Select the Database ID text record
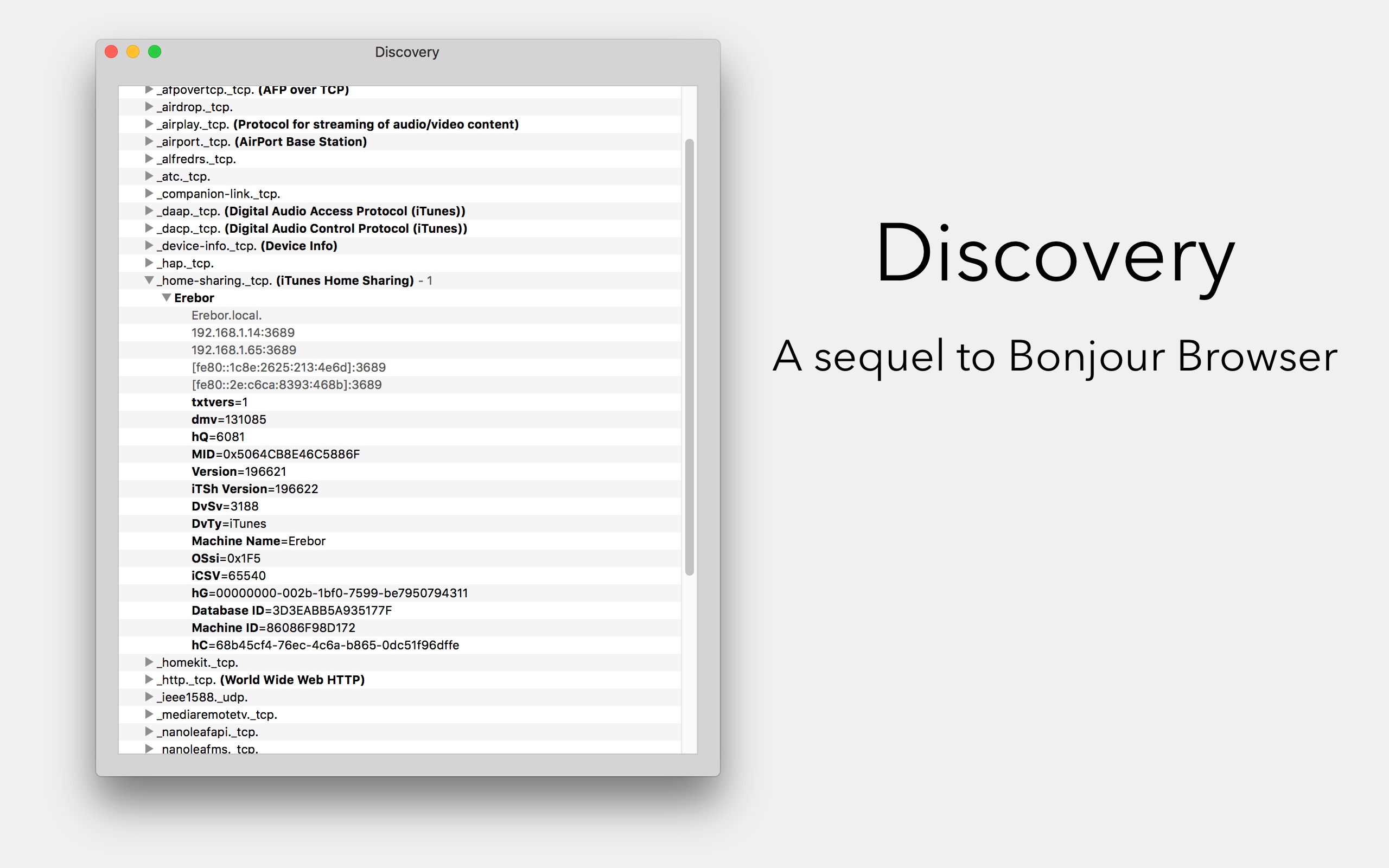This screenshot has height=868, width=1389. pos(291,610)
